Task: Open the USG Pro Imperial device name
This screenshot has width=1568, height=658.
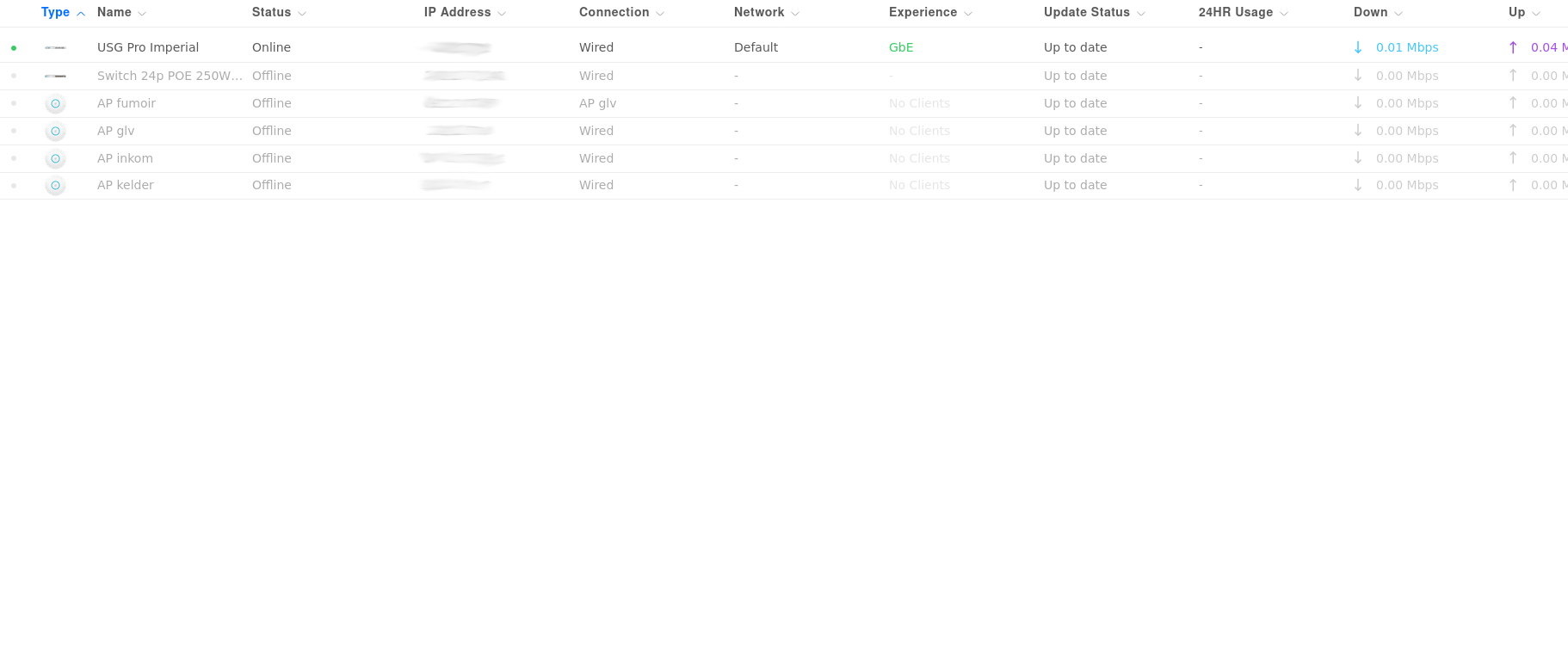Action: (148, 48)
